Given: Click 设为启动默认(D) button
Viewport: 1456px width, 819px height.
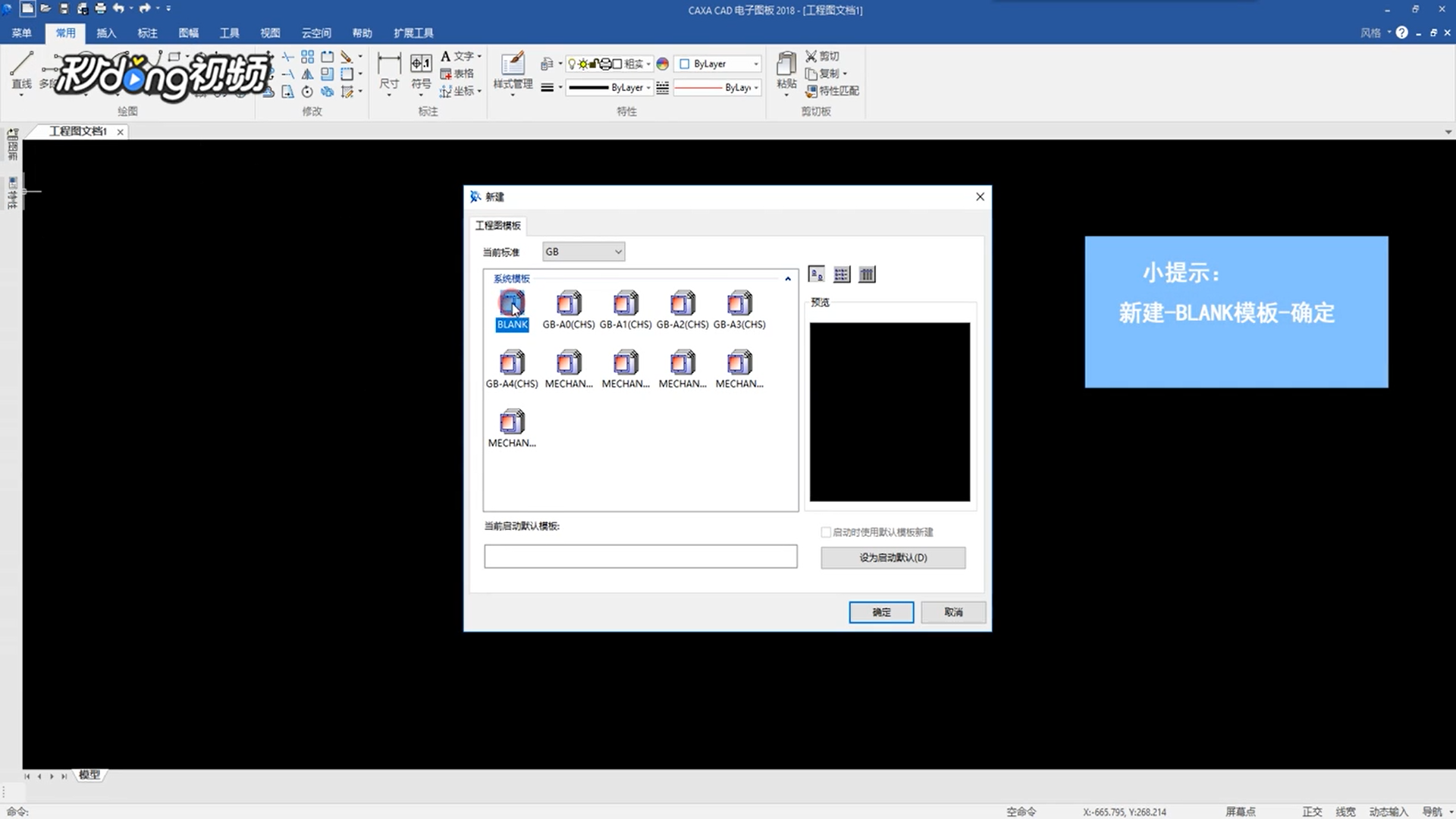Looking at the screenshot, I should click(893, 558).
